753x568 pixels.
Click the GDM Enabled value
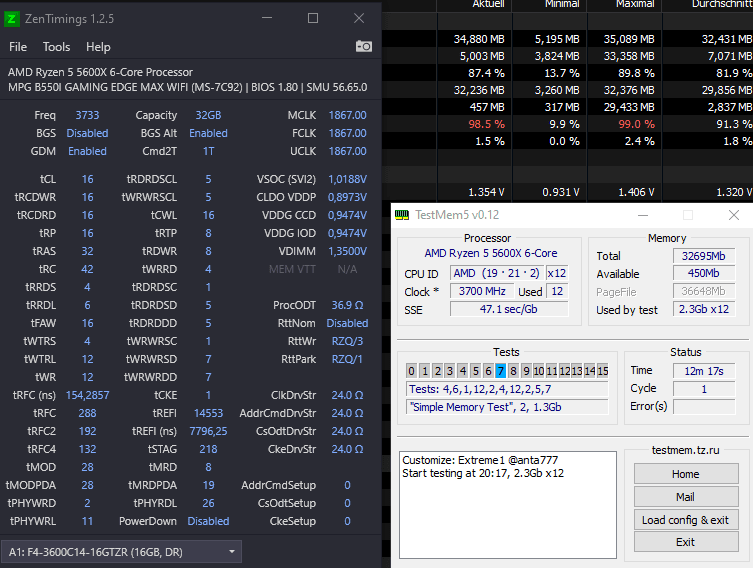[87, 151]
